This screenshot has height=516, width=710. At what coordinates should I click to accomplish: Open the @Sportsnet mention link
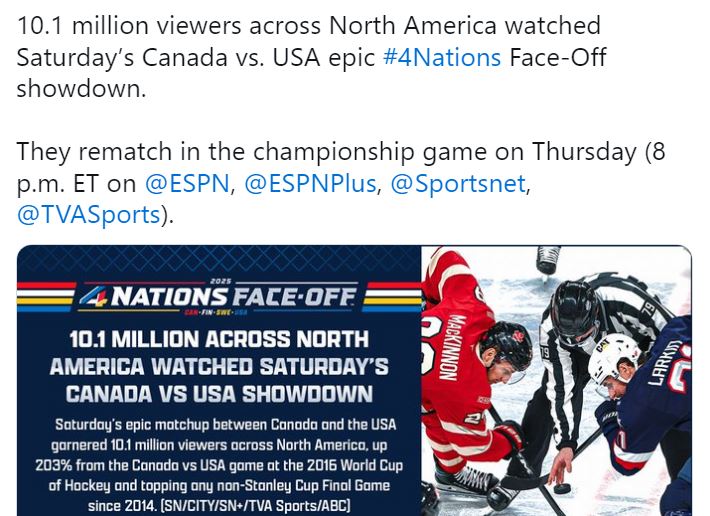point(458,184)
